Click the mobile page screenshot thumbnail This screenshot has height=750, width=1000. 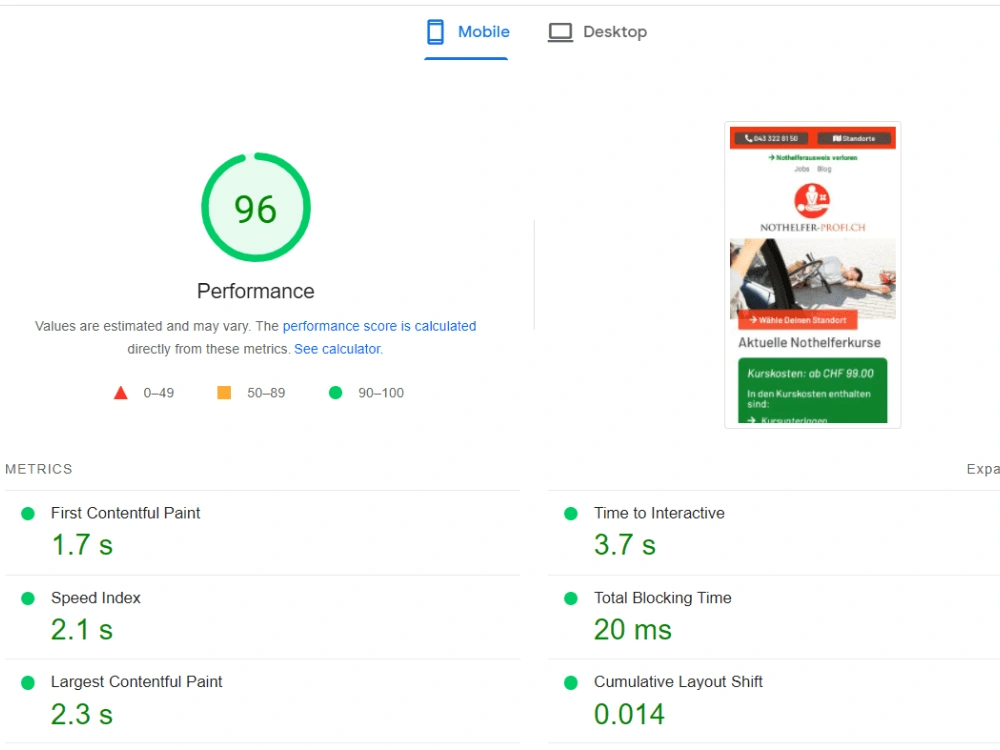pos(812,275)
